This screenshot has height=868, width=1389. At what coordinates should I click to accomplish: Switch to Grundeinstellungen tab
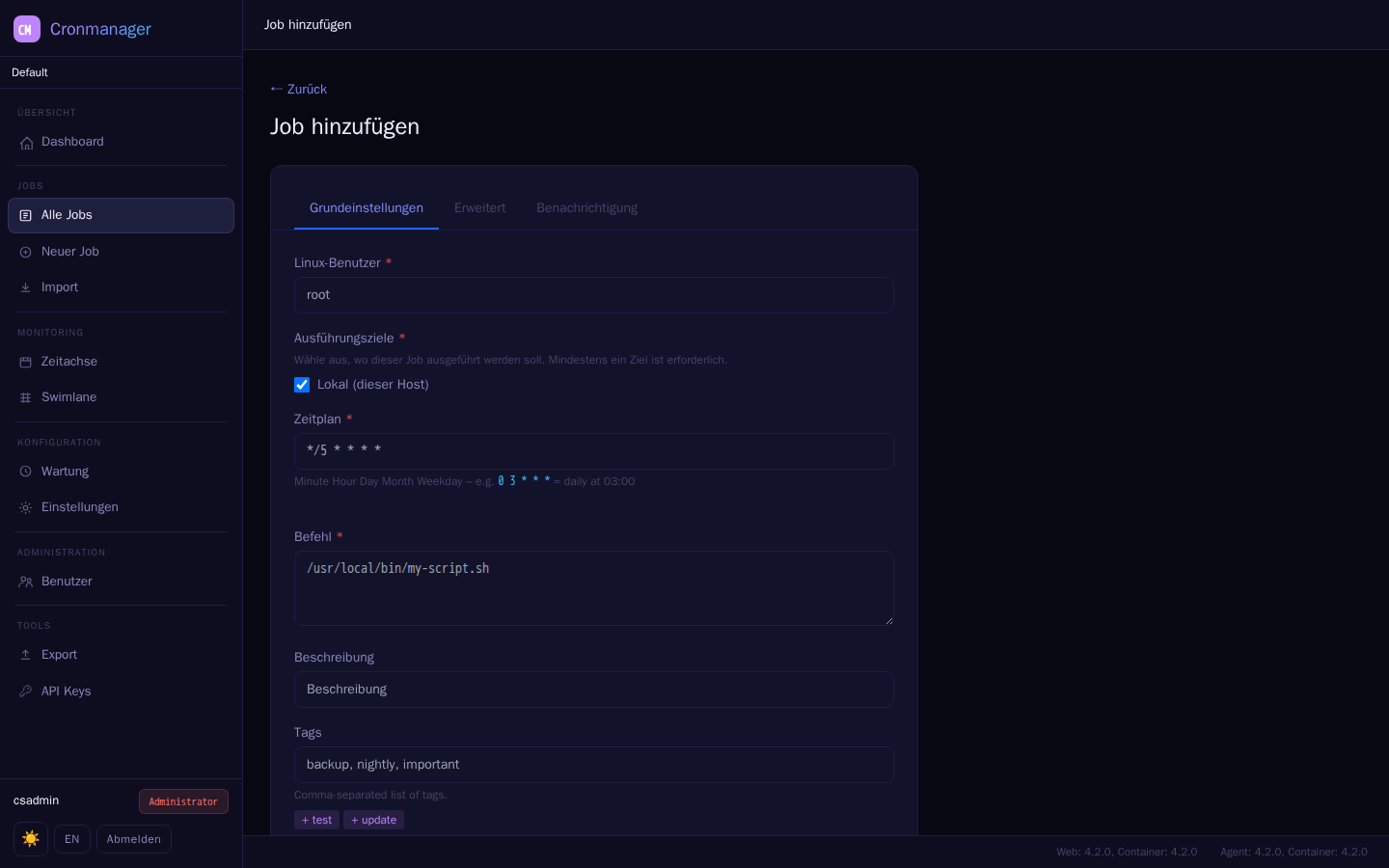point(367,208)
